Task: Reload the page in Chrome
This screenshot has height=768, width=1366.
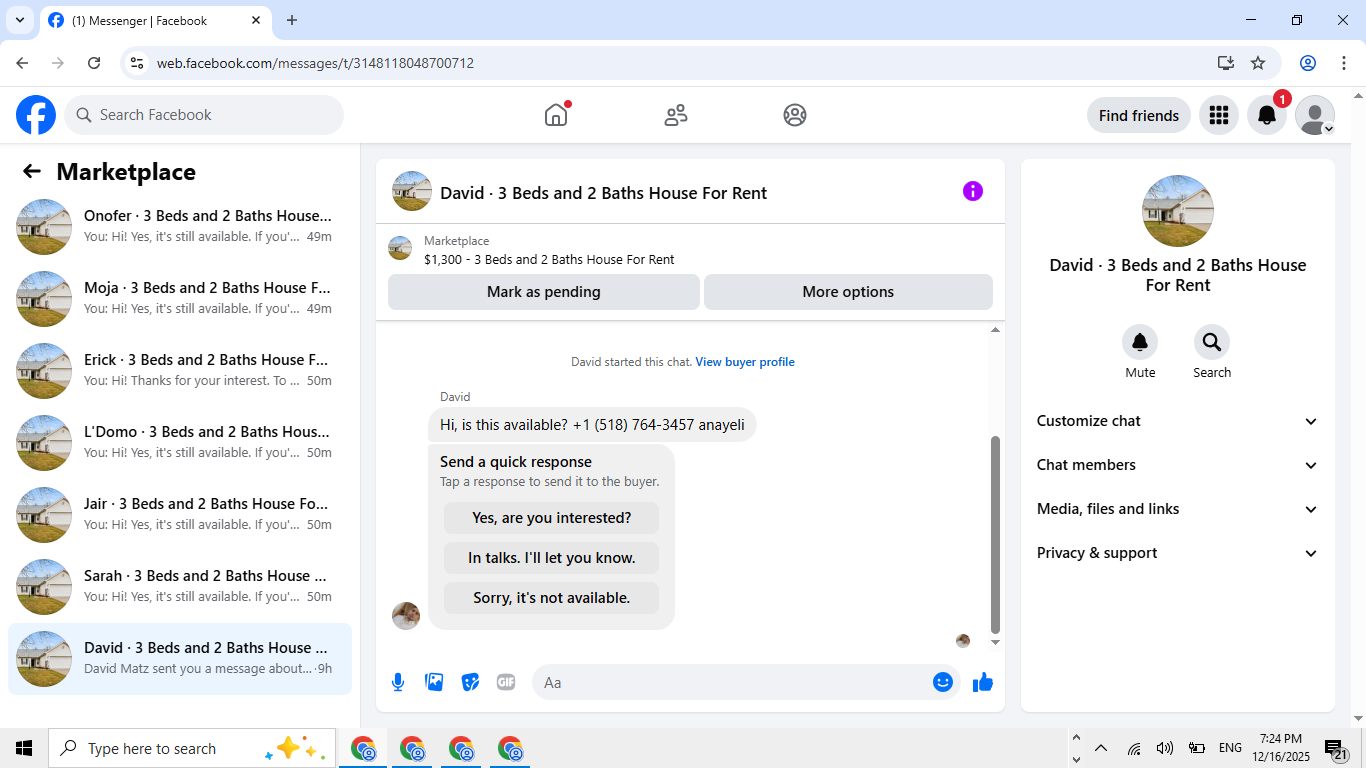Action: point(94,63)
